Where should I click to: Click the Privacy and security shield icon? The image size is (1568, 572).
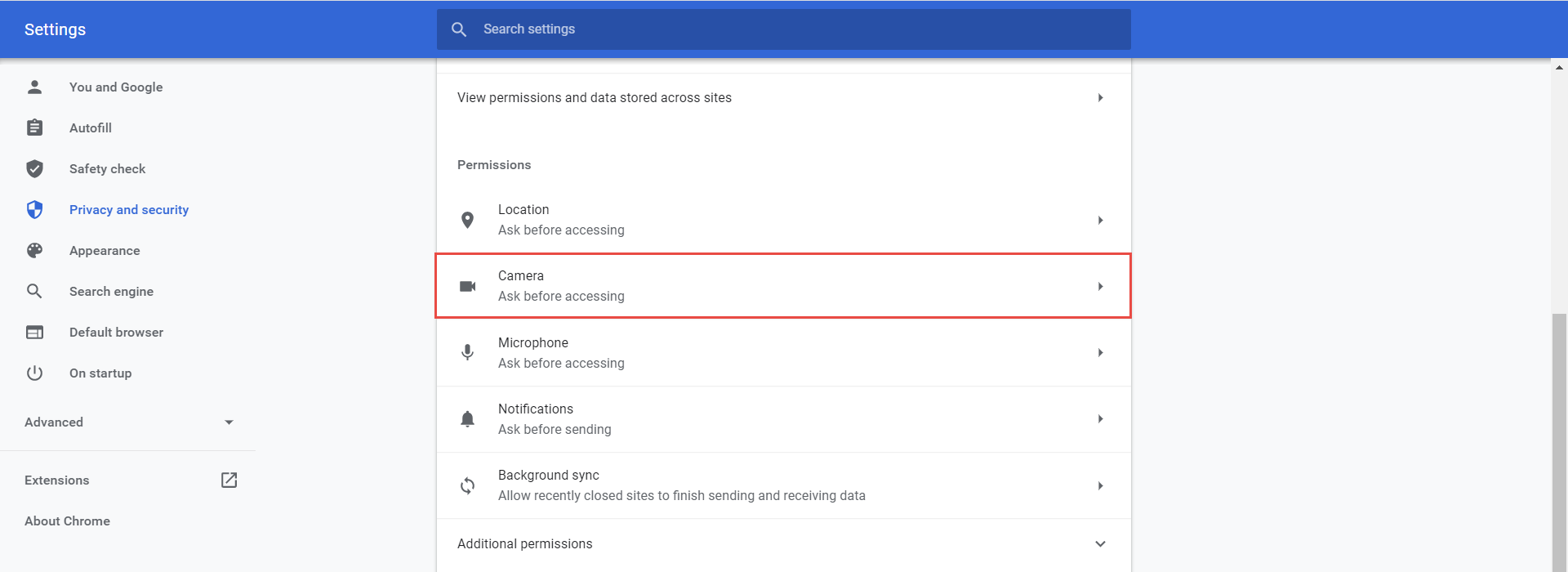point(34,210)
